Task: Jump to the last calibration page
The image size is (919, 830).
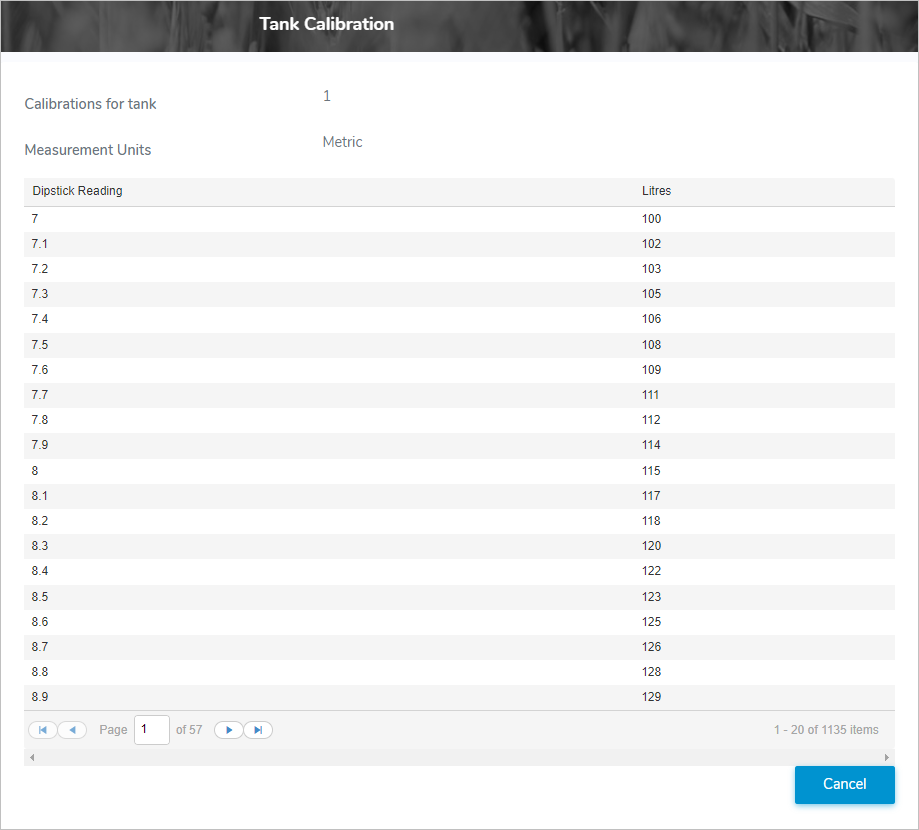Action: tap(258, 730)
